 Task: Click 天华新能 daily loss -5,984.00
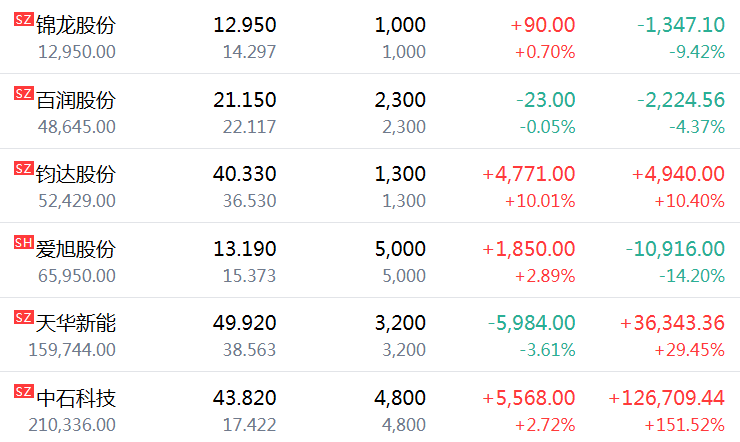(531, 324)
